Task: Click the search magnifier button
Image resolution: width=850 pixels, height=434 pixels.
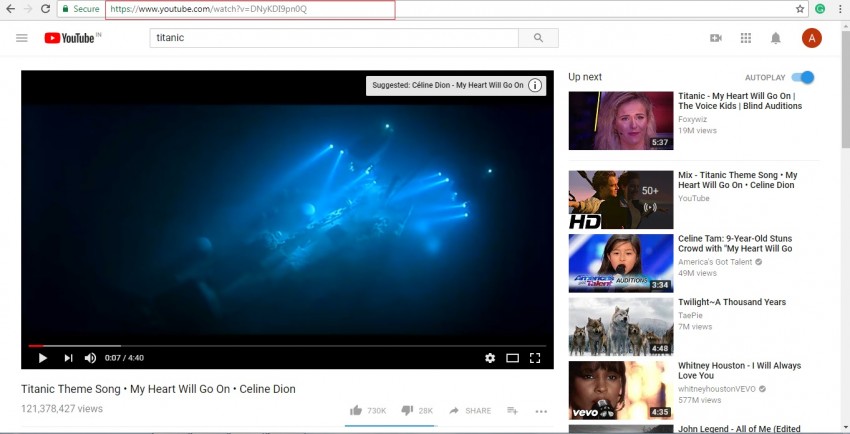Action: pyautogui.click(x=538, y=38)
